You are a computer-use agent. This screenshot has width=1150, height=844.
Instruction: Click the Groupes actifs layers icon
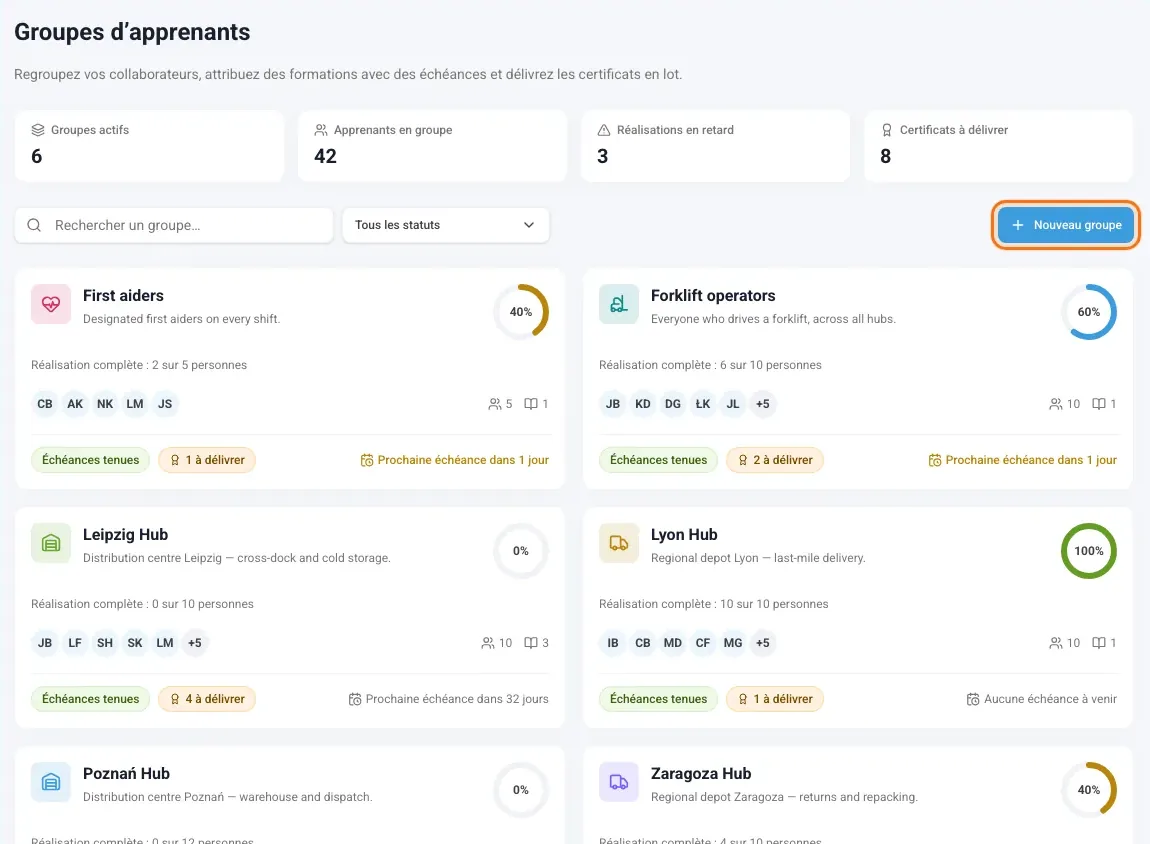(x=38, y=130)
